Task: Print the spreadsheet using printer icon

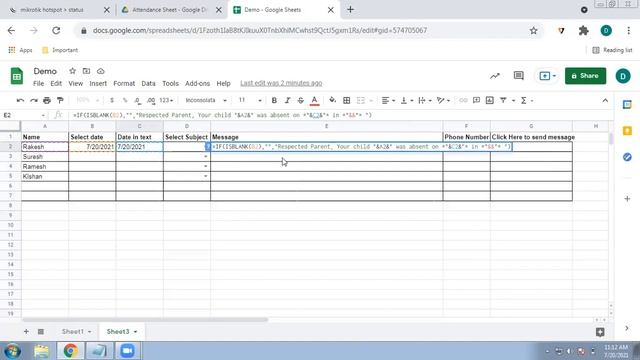Action: point(47,100)
